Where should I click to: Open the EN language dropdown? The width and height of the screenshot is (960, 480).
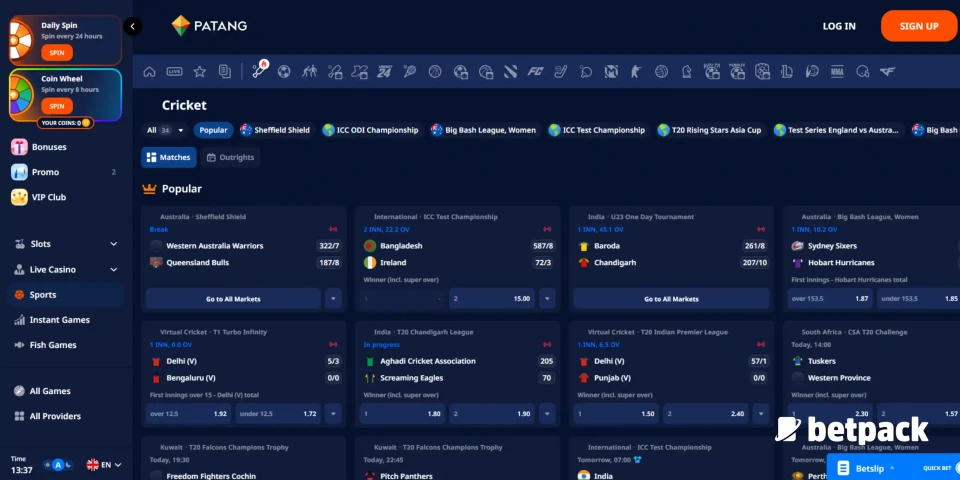click(104, 464)
